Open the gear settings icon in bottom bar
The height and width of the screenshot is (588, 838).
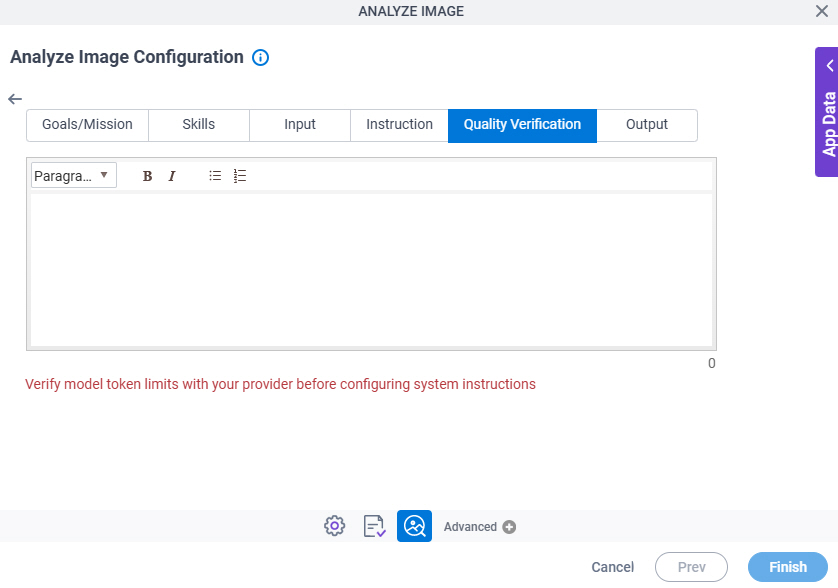point(335,526)
